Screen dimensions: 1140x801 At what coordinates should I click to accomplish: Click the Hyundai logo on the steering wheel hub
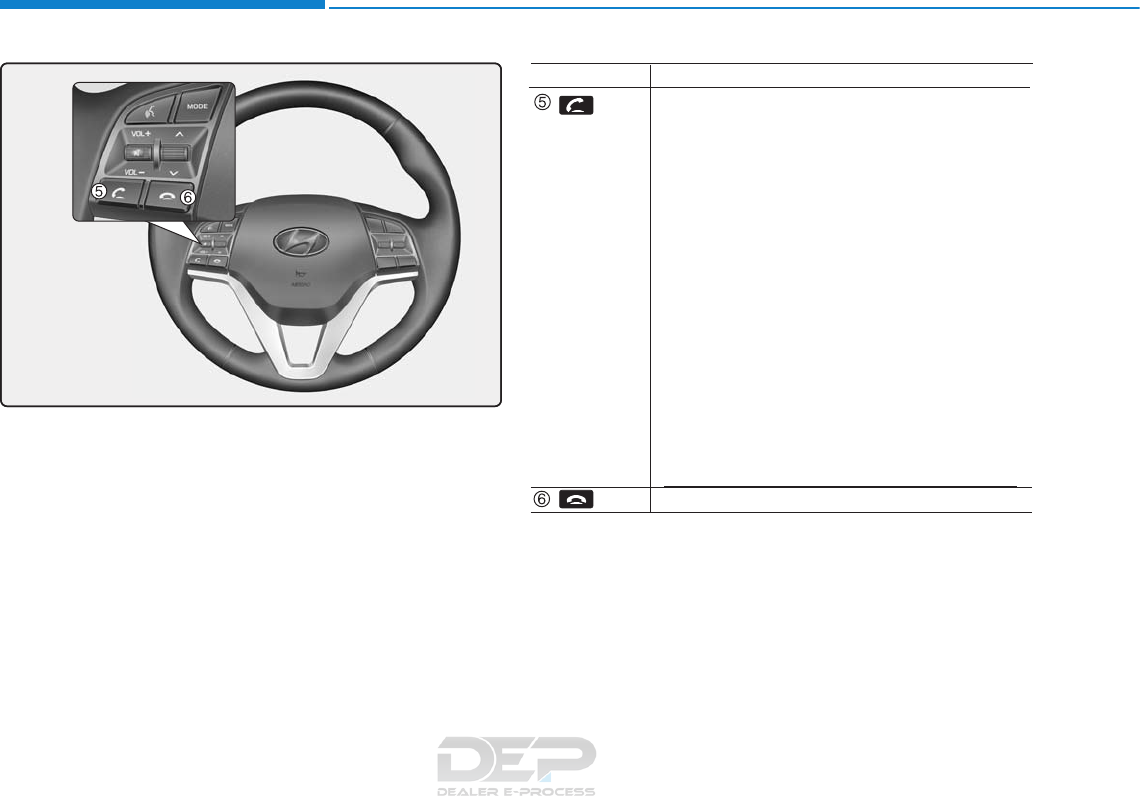tap(301, 241)
